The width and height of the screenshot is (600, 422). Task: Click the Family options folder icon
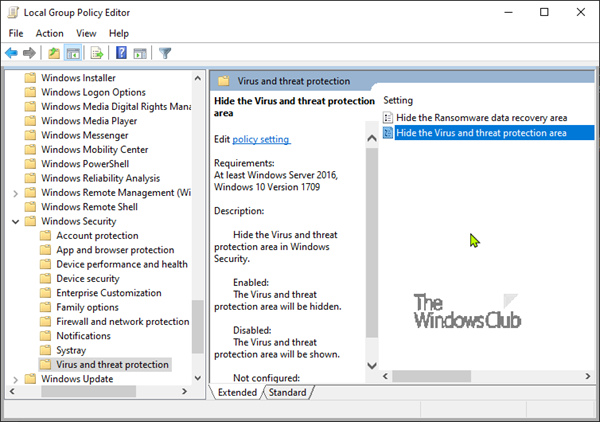pos(46,307)
